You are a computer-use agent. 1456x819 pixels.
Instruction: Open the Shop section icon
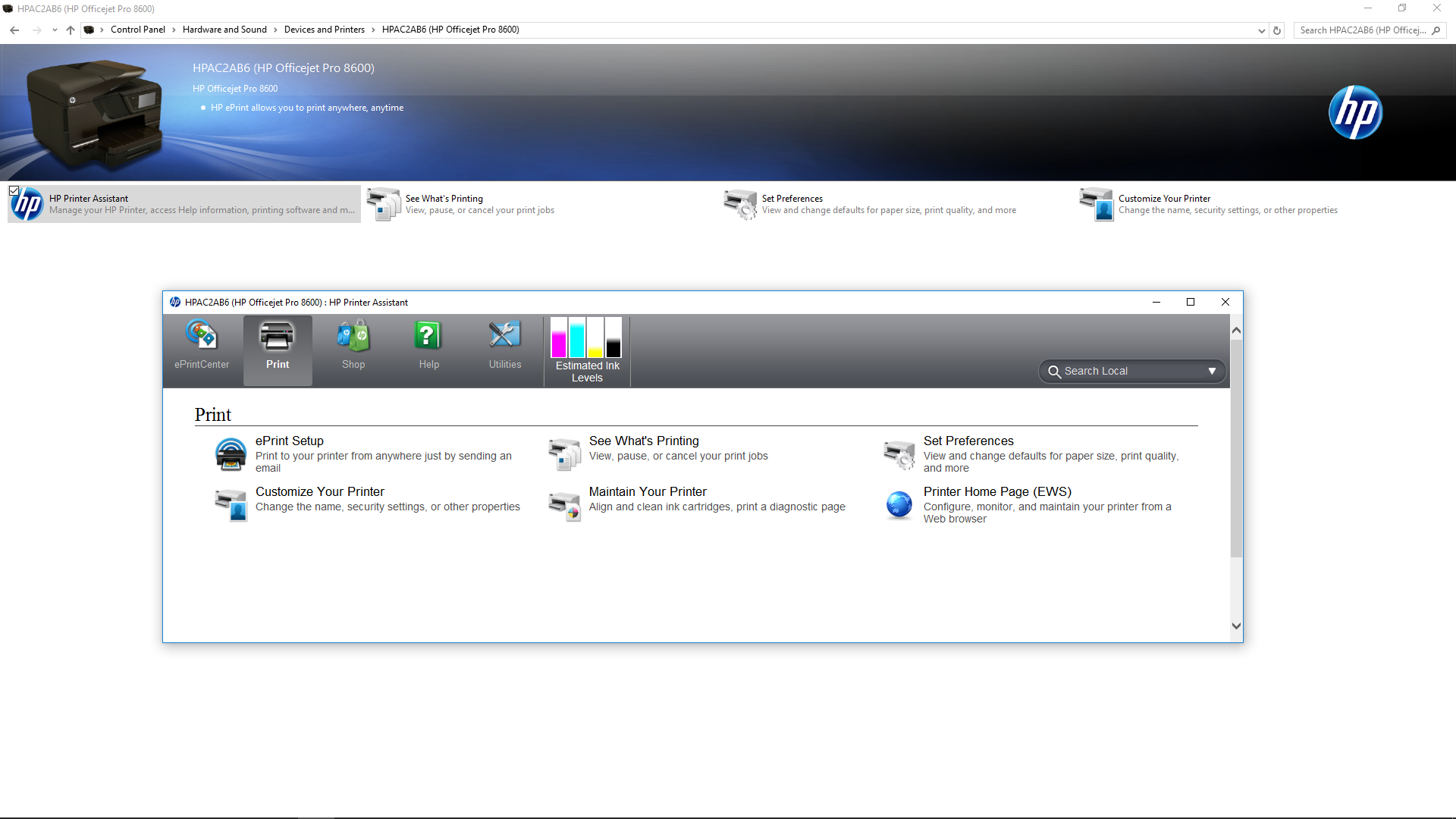353,345
